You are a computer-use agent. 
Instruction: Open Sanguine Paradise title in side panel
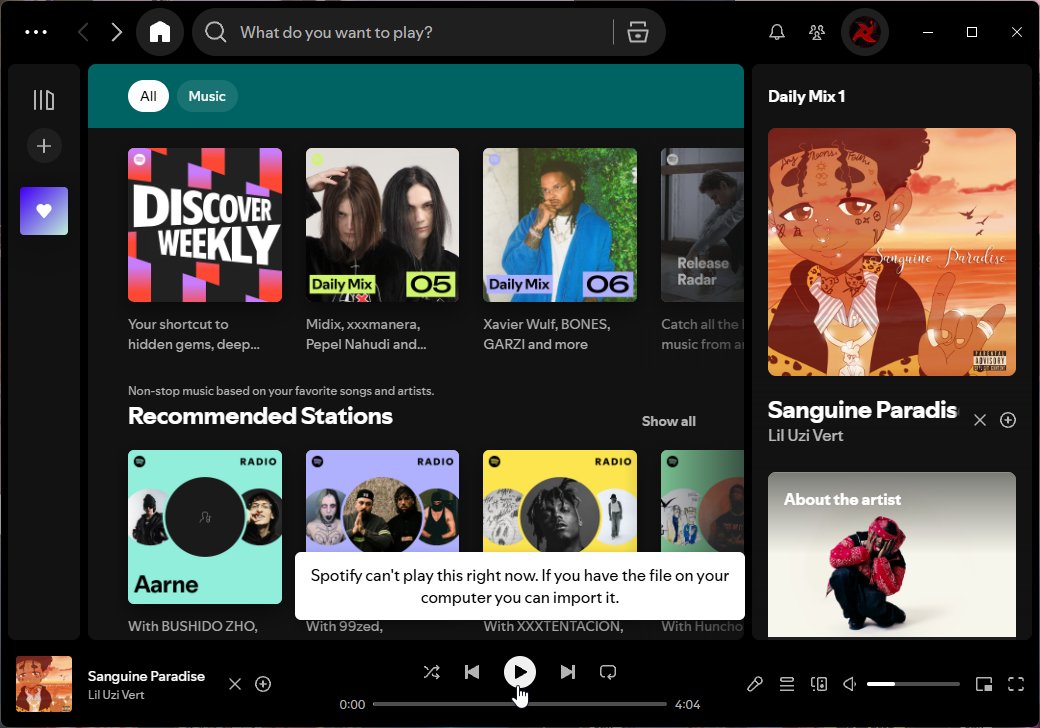pyautogui.click(x=862, y=410)
